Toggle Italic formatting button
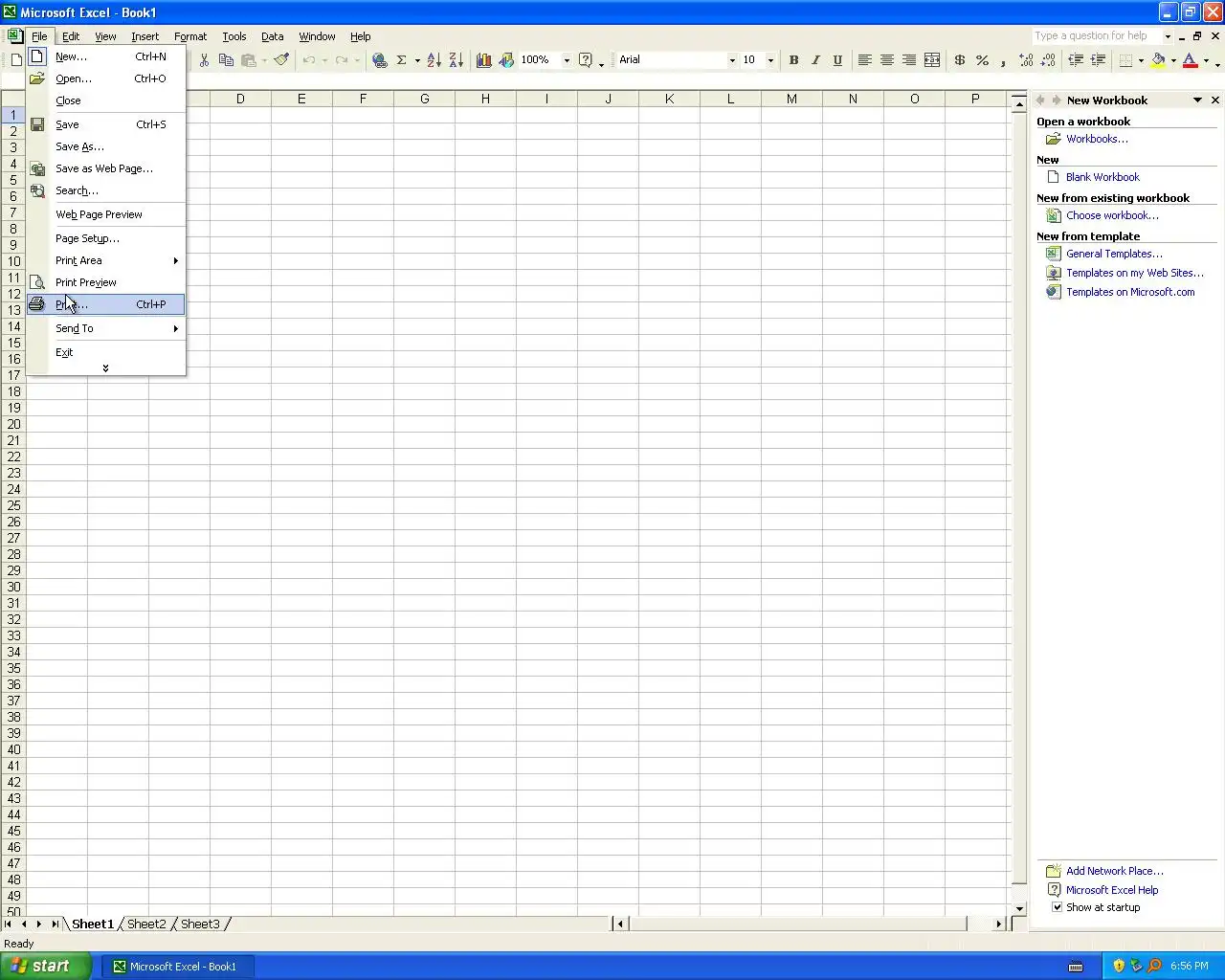This screenshot has width=1225, height=980. coord(815,59)
